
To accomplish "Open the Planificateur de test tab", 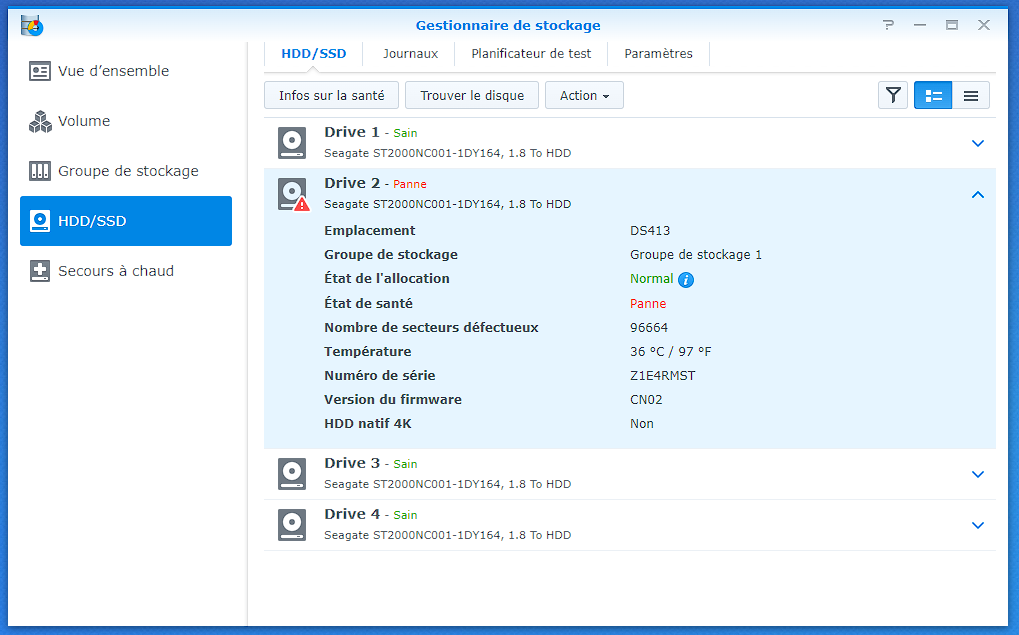I will tap(531, 54).
